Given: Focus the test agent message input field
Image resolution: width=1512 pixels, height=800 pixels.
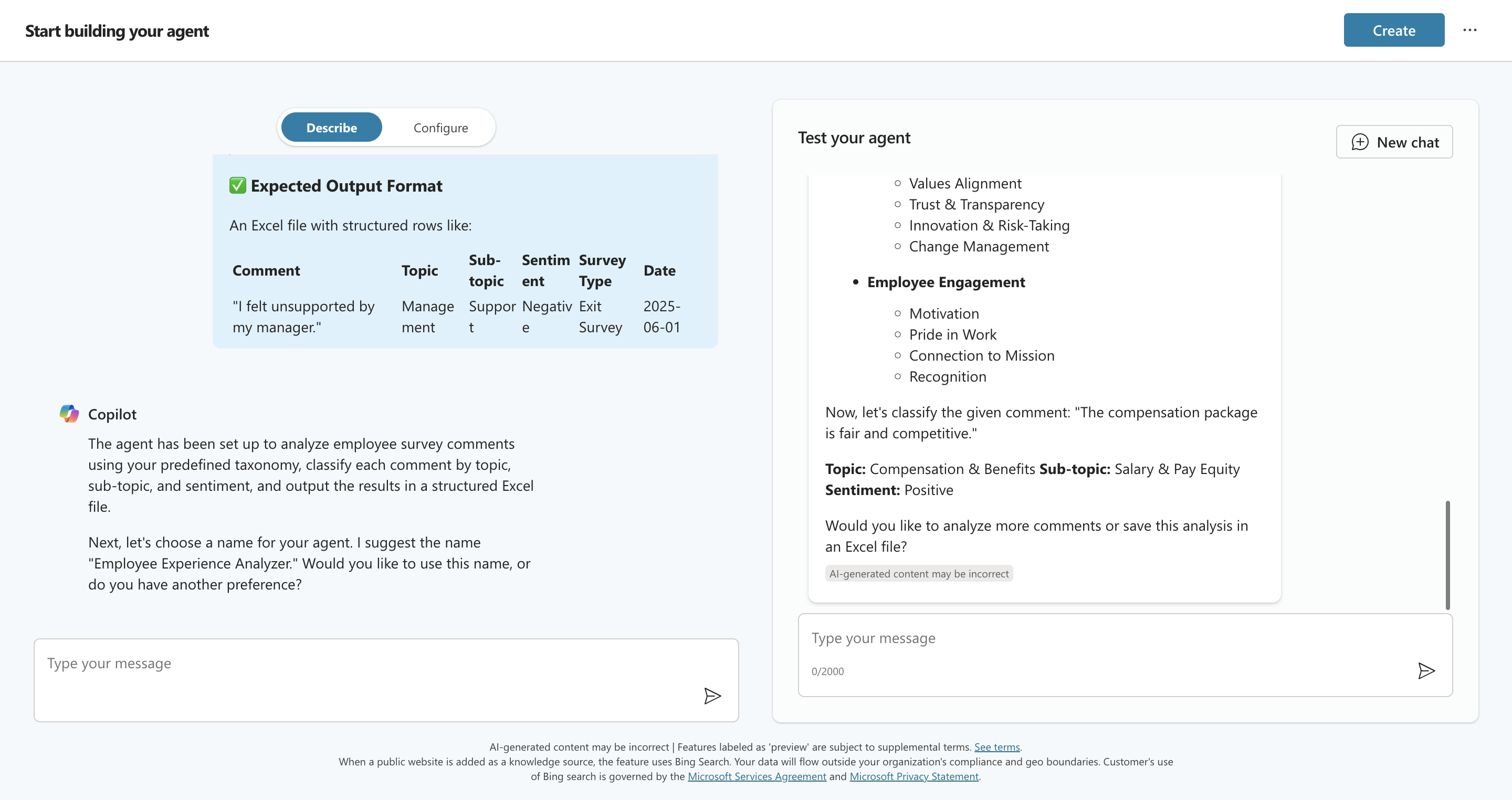Looking at the screenshot, I should [x=1125, y=655].
